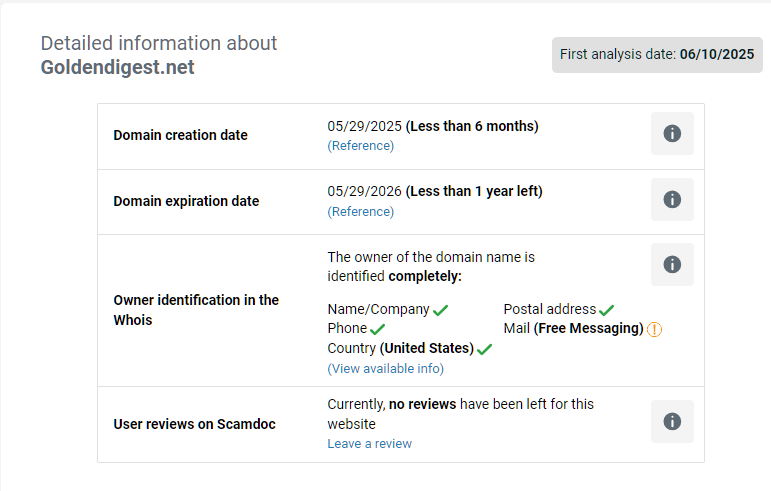Image resolution: width=771 pixels, height=491 pixels.
Task: Click the info icon for Domain creation date
Action: point(672,134)
